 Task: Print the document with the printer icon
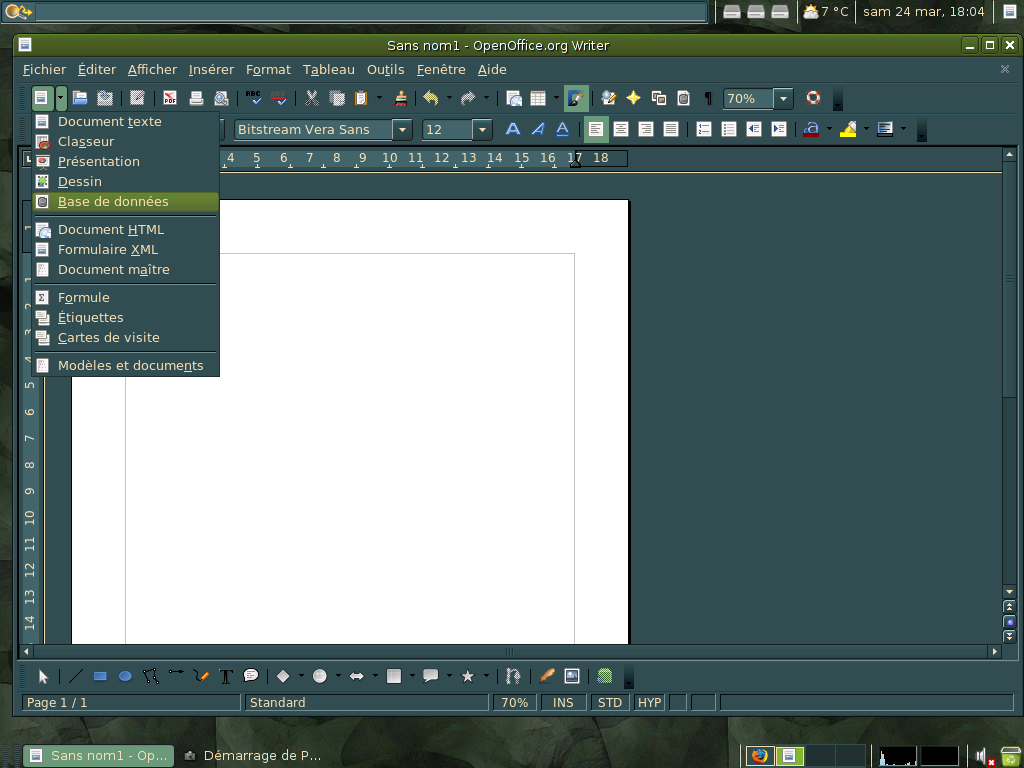pos(196,98)
